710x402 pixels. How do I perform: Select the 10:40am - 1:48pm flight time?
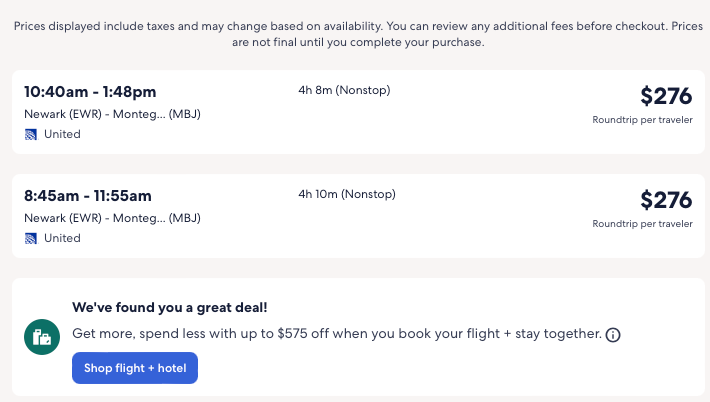click(x=90, y=92)
